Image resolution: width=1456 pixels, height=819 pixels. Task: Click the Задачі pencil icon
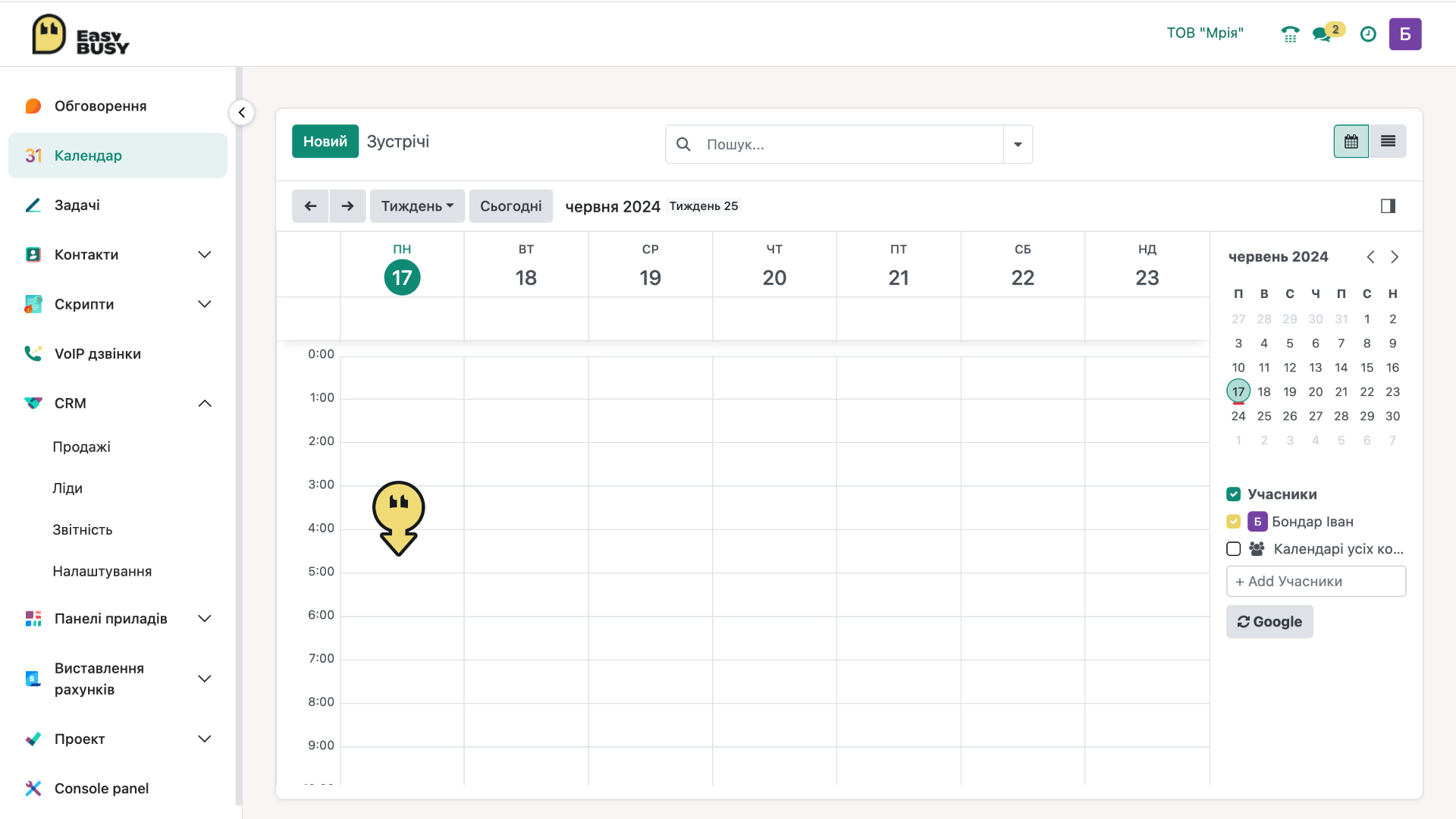click(33, 206)
